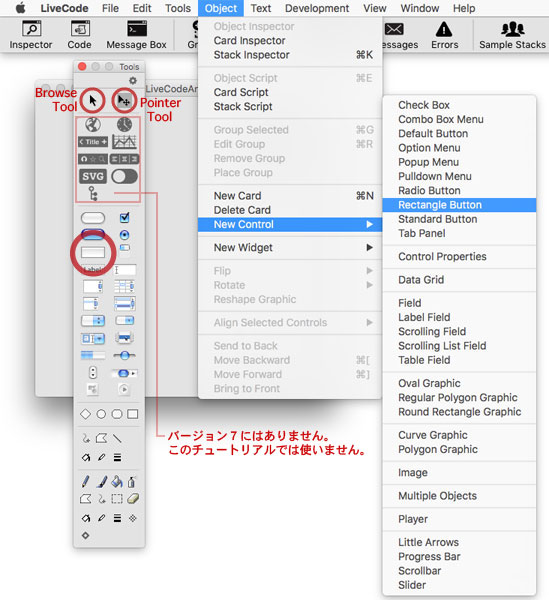Choose the blue default button tool
This screenshot has height=600, width=549.
tap(93, 234)
